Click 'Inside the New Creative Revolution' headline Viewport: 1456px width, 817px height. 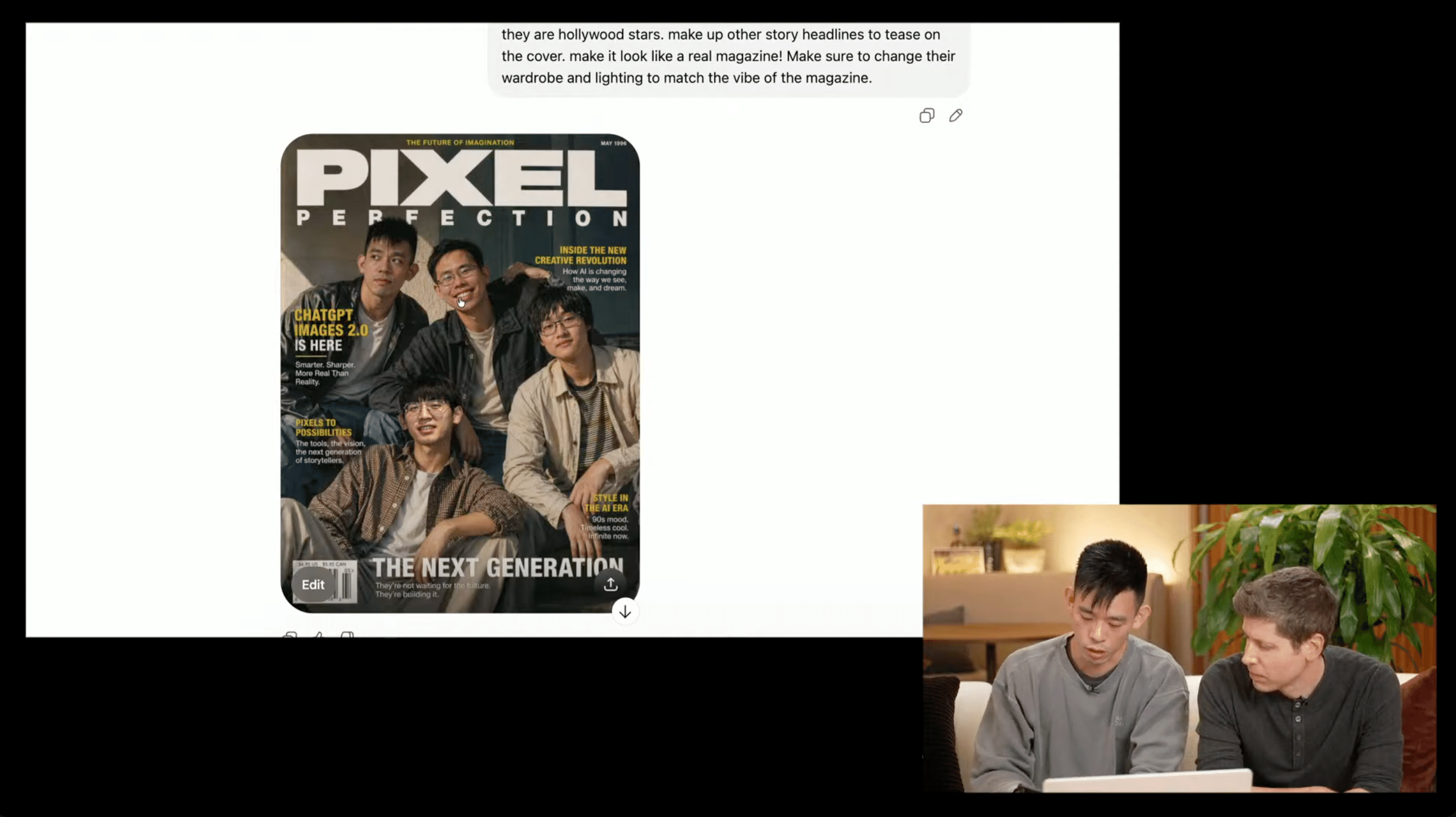coord(580,255)
